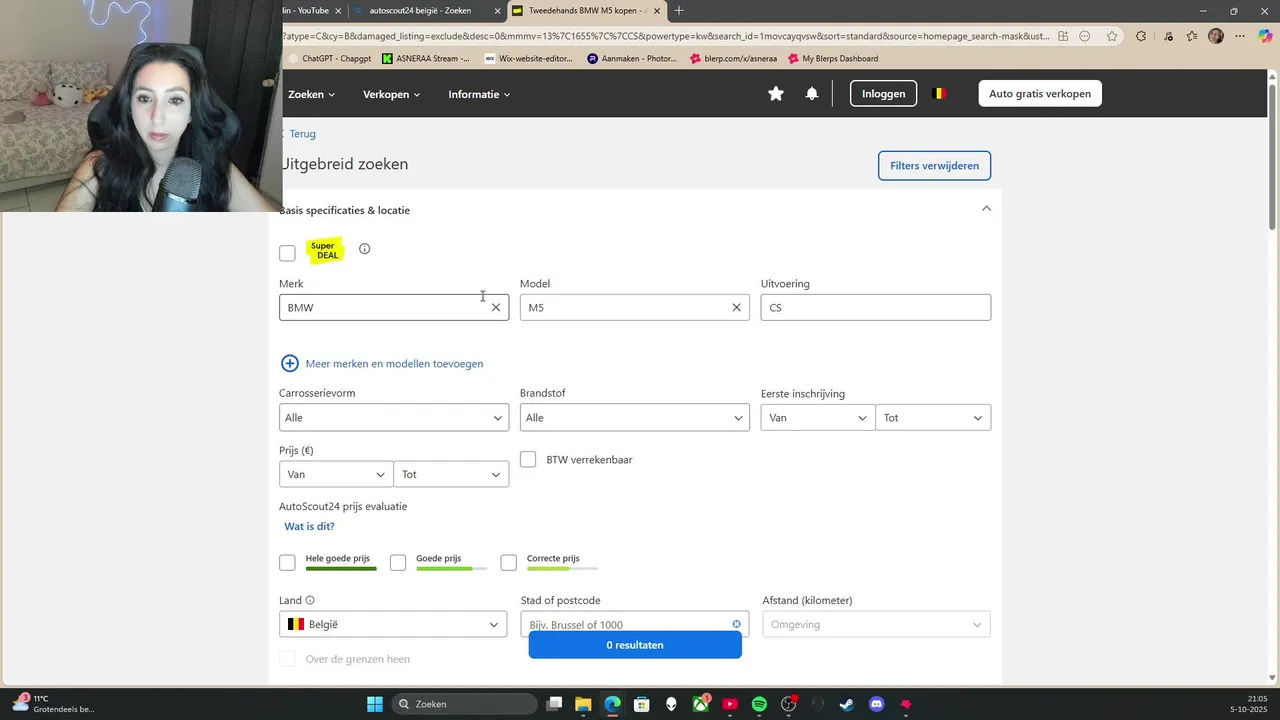This screenshot has width=1280, height=720.
Task: Open the Zoeken menu
Action: 311,94
